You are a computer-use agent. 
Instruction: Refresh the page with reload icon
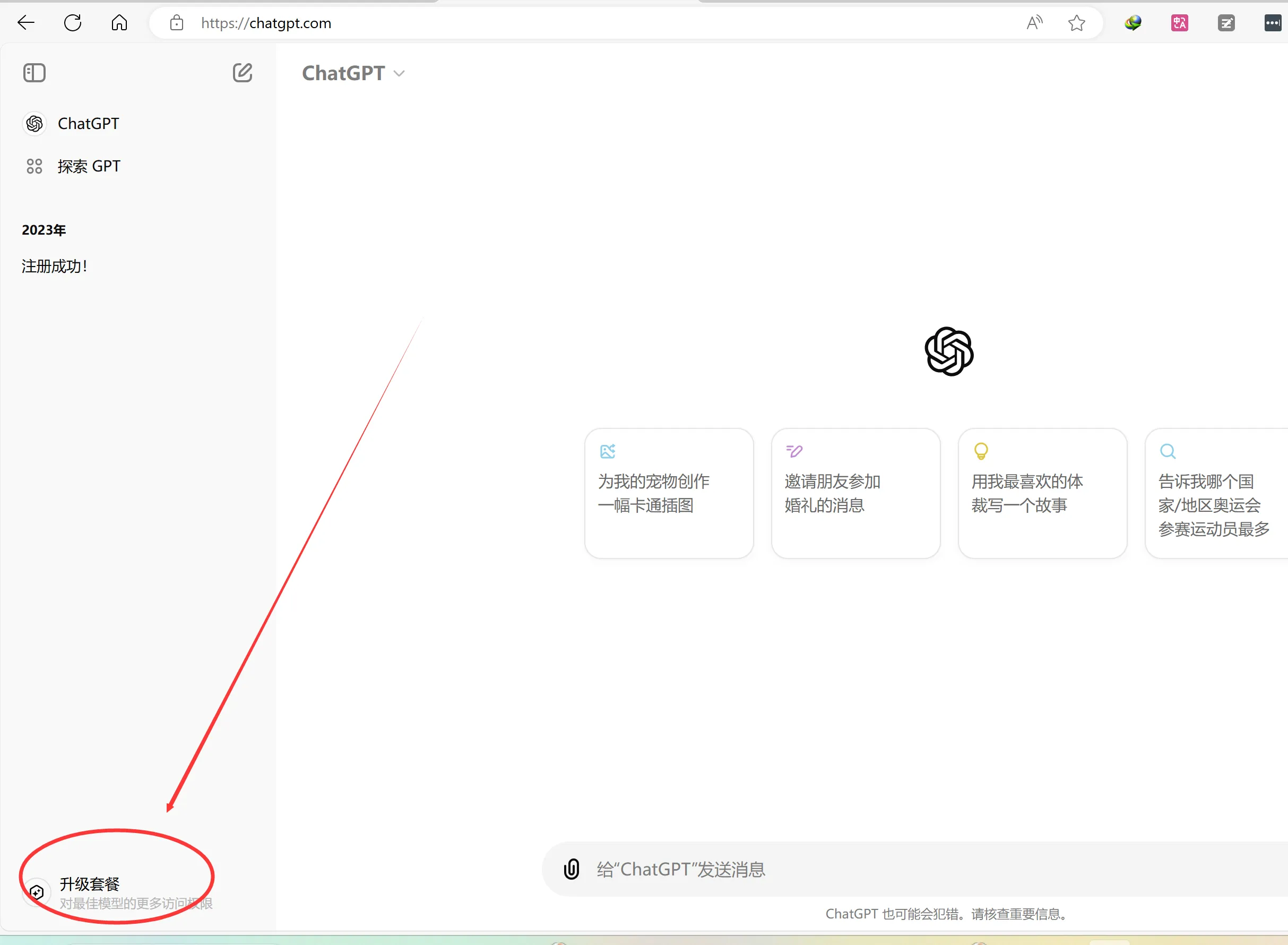pyautogui.click(x=73, y=23)
